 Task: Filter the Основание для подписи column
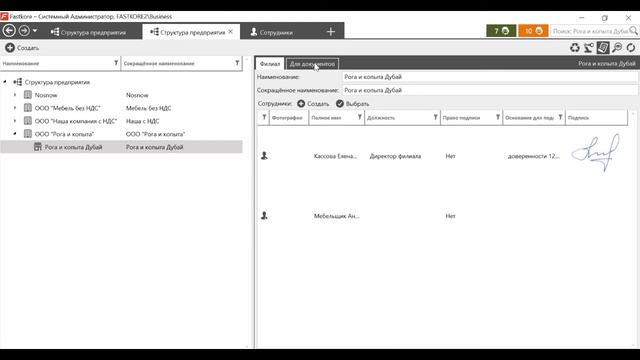click(x=560, y=118)
